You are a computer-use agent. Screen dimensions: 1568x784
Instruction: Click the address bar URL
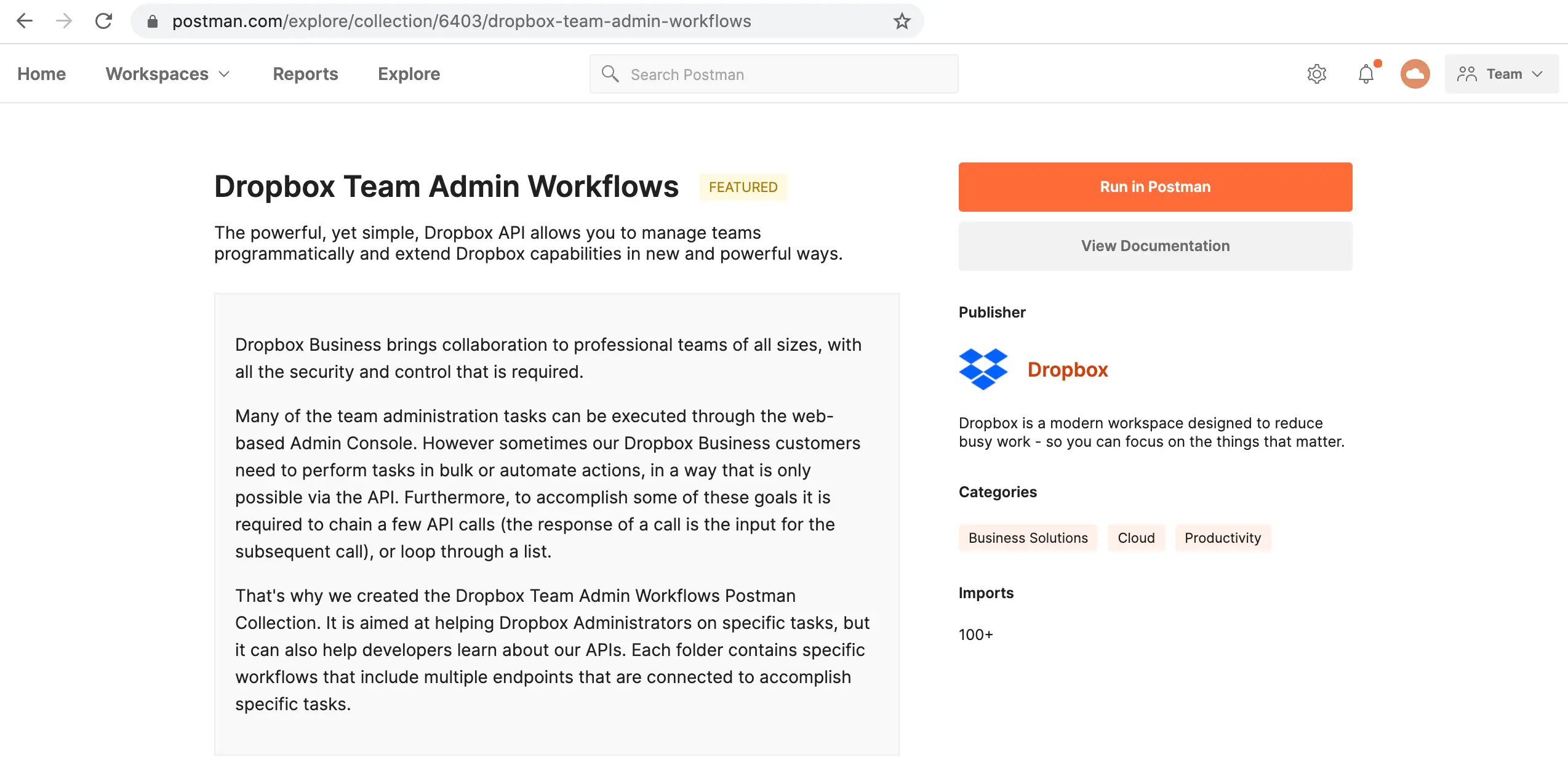pos(462,21)
